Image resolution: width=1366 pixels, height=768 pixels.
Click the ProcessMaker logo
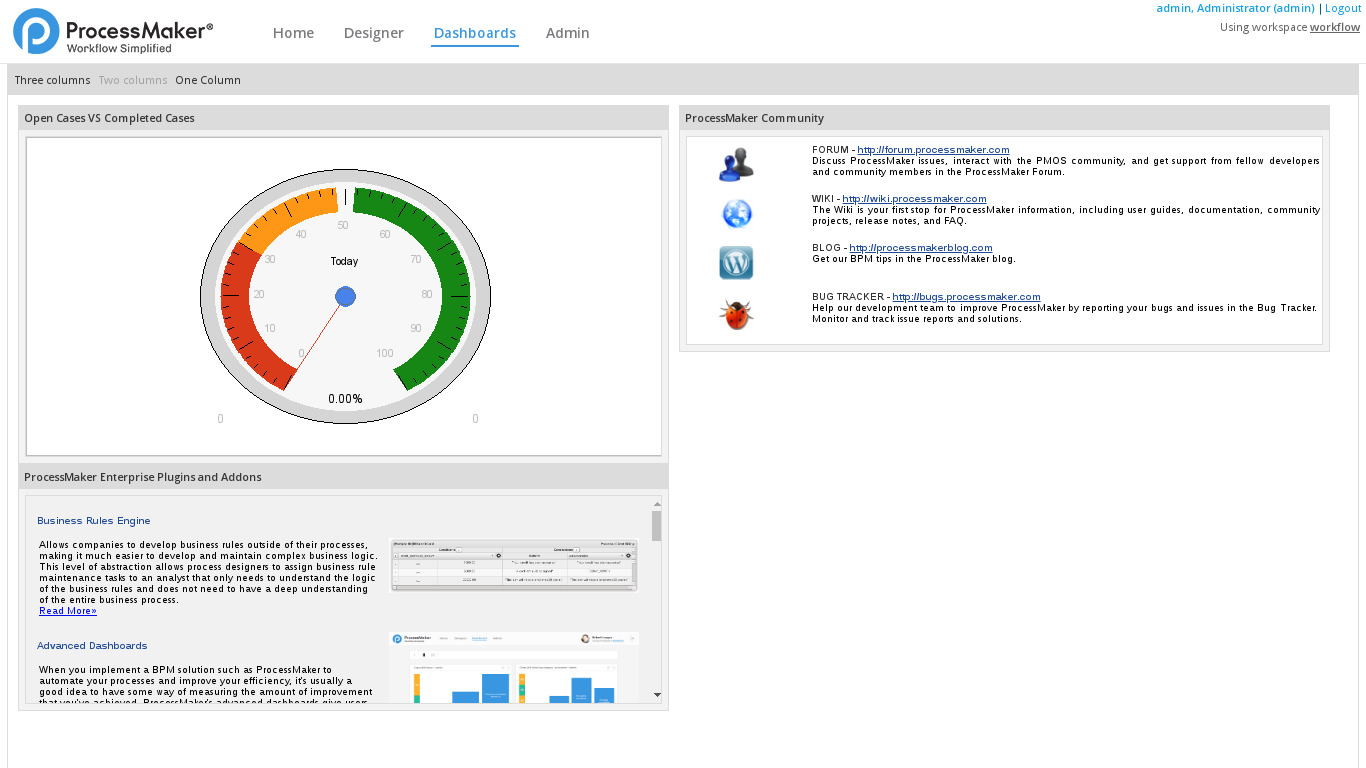click(x=112, y=32)
